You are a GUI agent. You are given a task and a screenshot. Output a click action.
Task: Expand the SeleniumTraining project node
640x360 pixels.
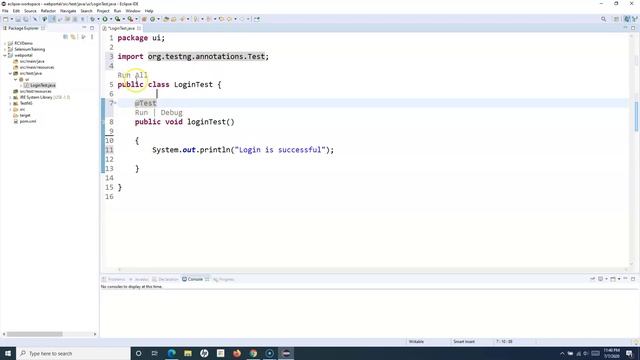click(x=5, y=49)
